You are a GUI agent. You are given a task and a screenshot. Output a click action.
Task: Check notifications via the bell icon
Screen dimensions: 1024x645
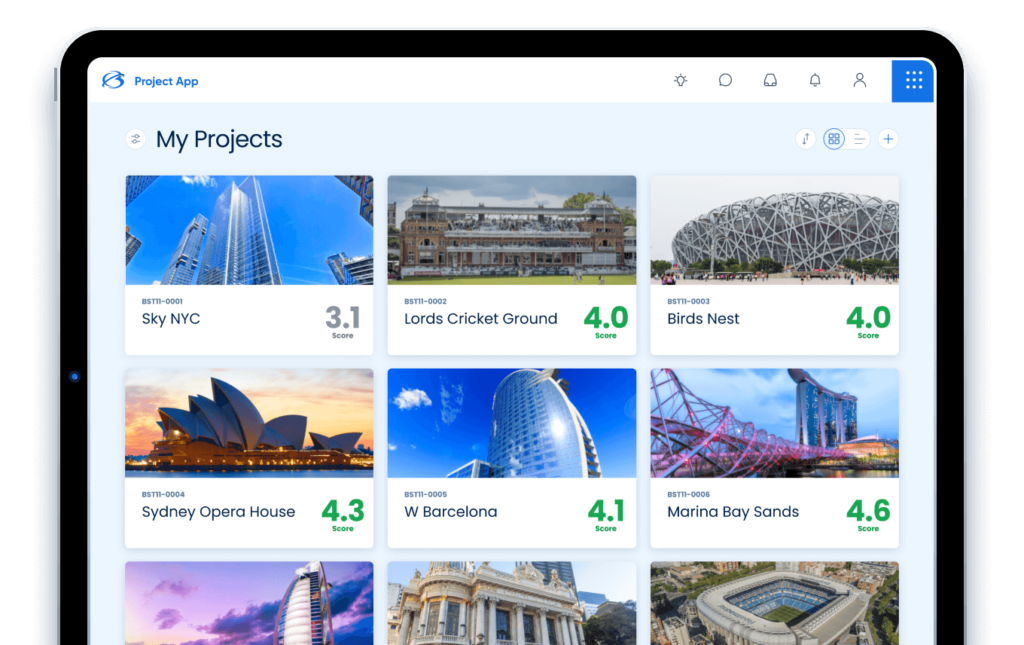(x=815, y=81)
